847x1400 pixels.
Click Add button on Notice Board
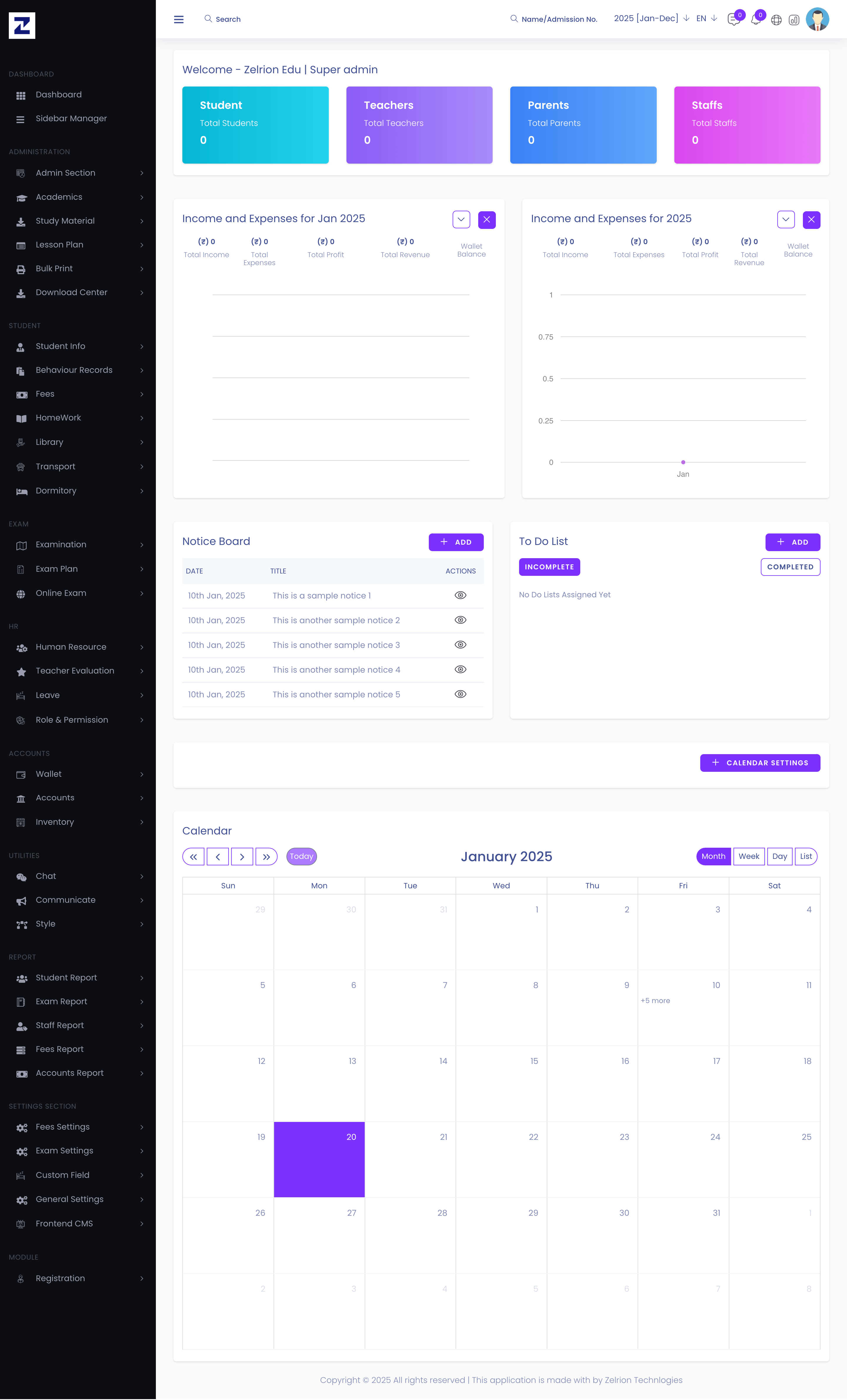coord(456,542)
